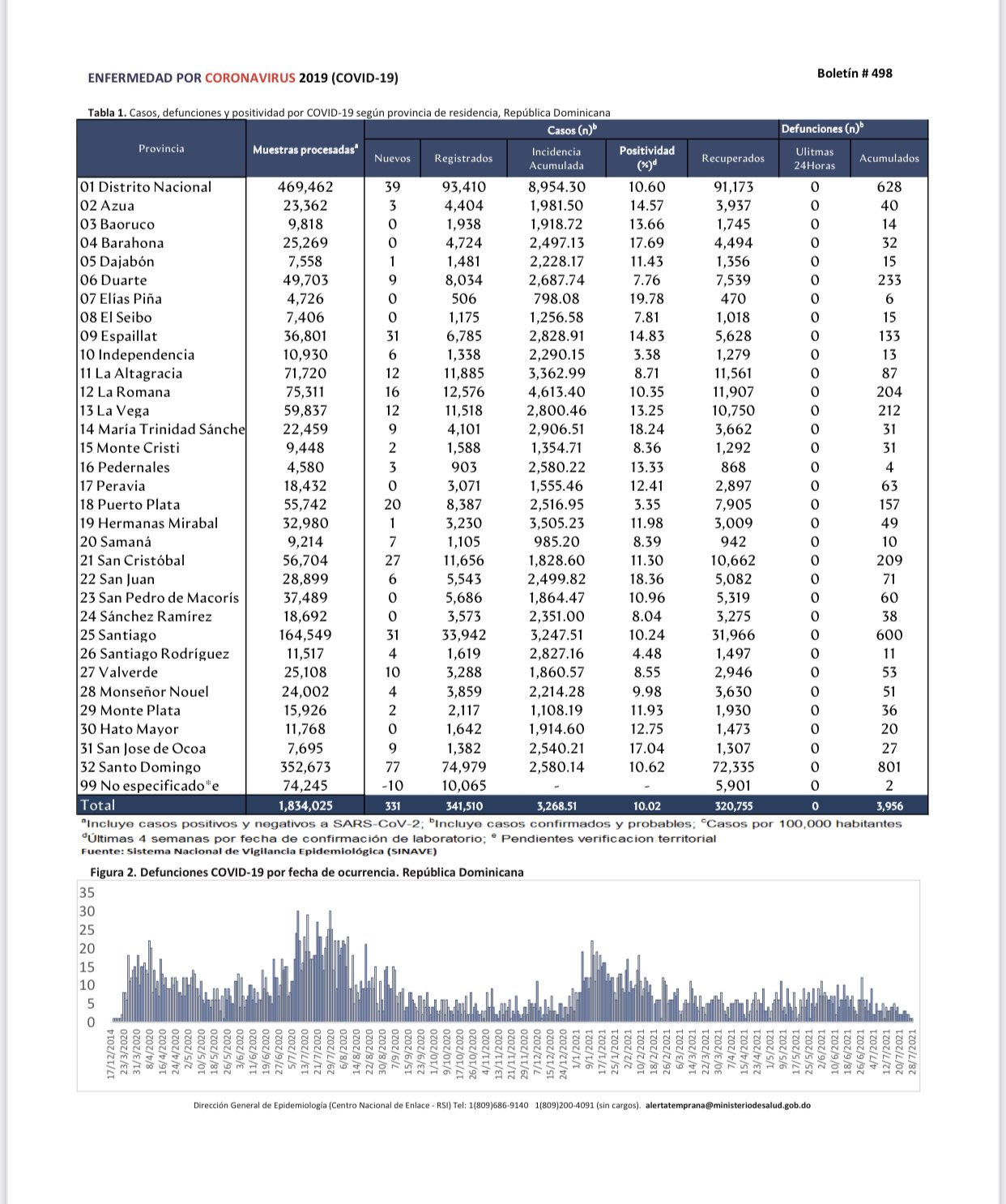
Task: Click the 'Muestras procesadas' column header
Action: click(305, 149)
